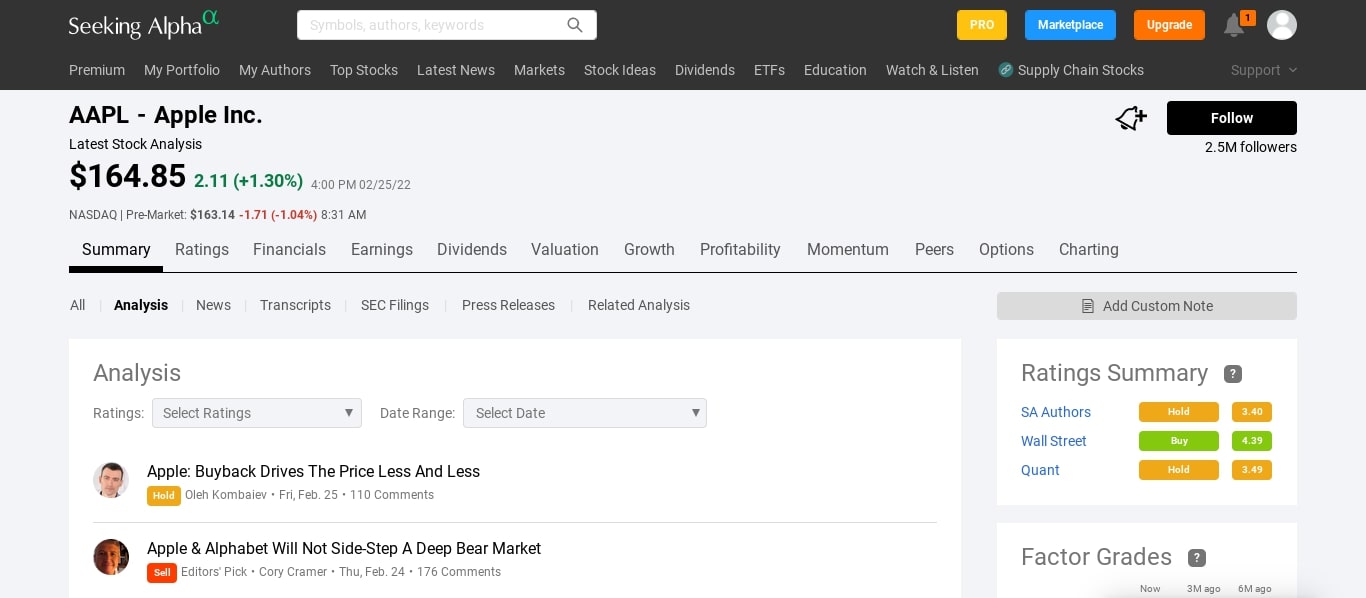
Task: Switch to the Financials tab
Action: [x=289, y=250]
